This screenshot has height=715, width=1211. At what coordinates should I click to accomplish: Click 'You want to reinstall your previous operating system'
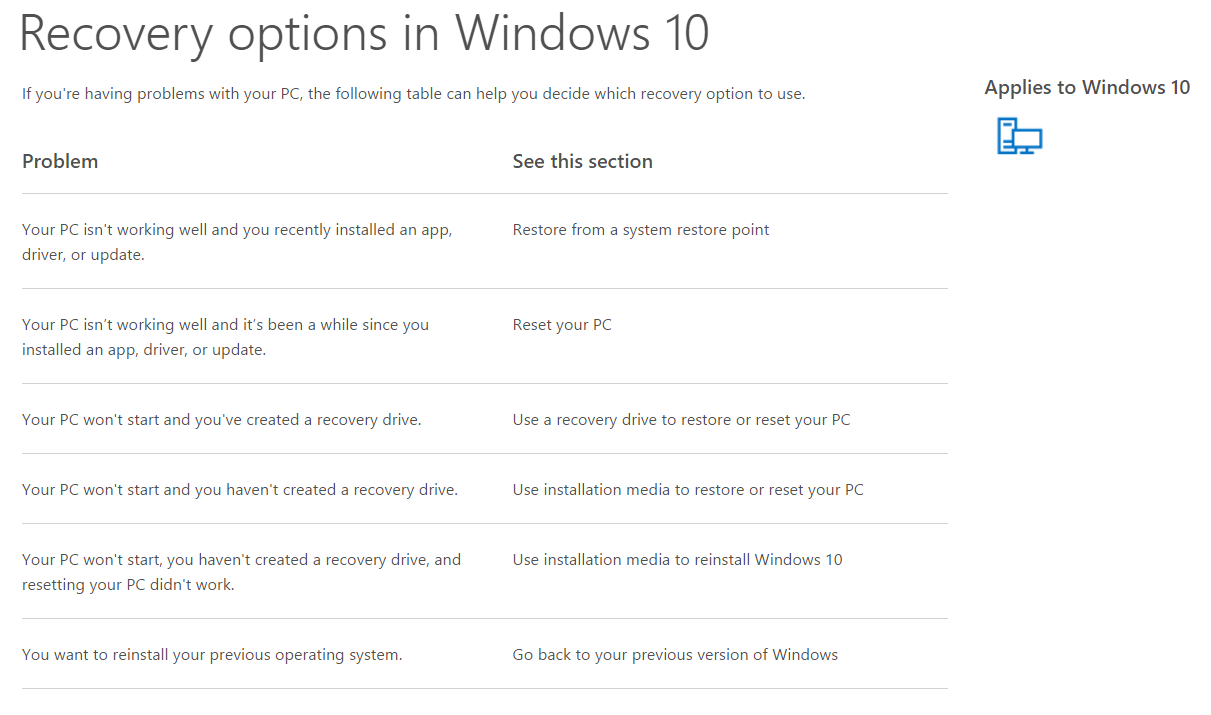coord(212,655)
